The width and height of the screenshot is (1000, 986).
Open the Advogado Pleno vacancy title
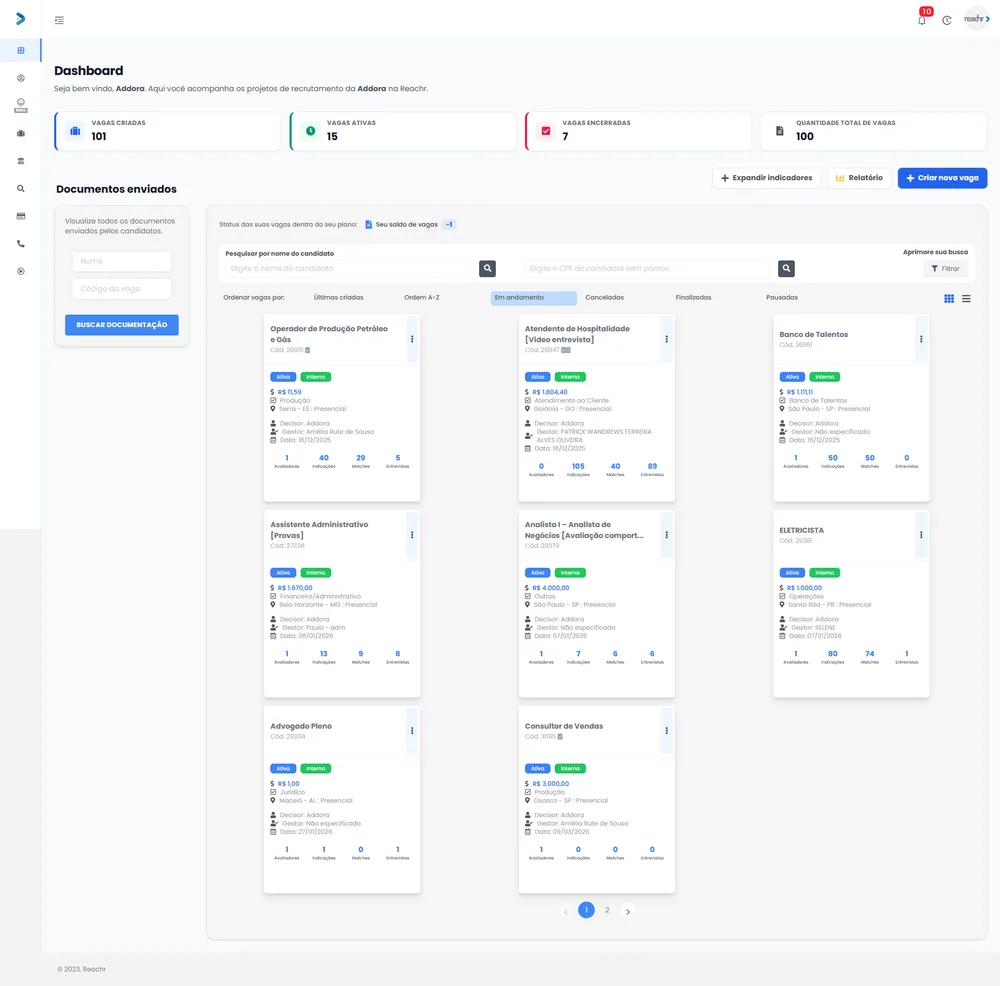click(301, 726)
